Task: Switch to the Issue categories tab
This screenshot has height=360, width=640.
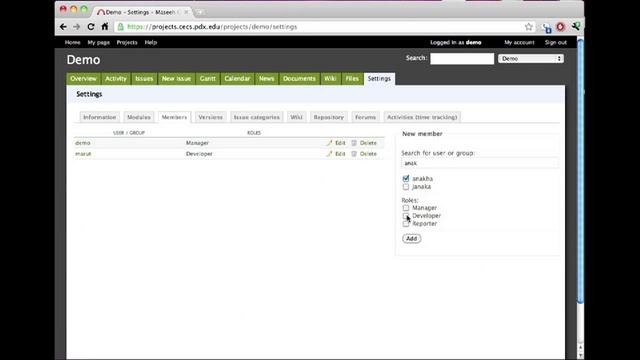Action: pos(257,117)
